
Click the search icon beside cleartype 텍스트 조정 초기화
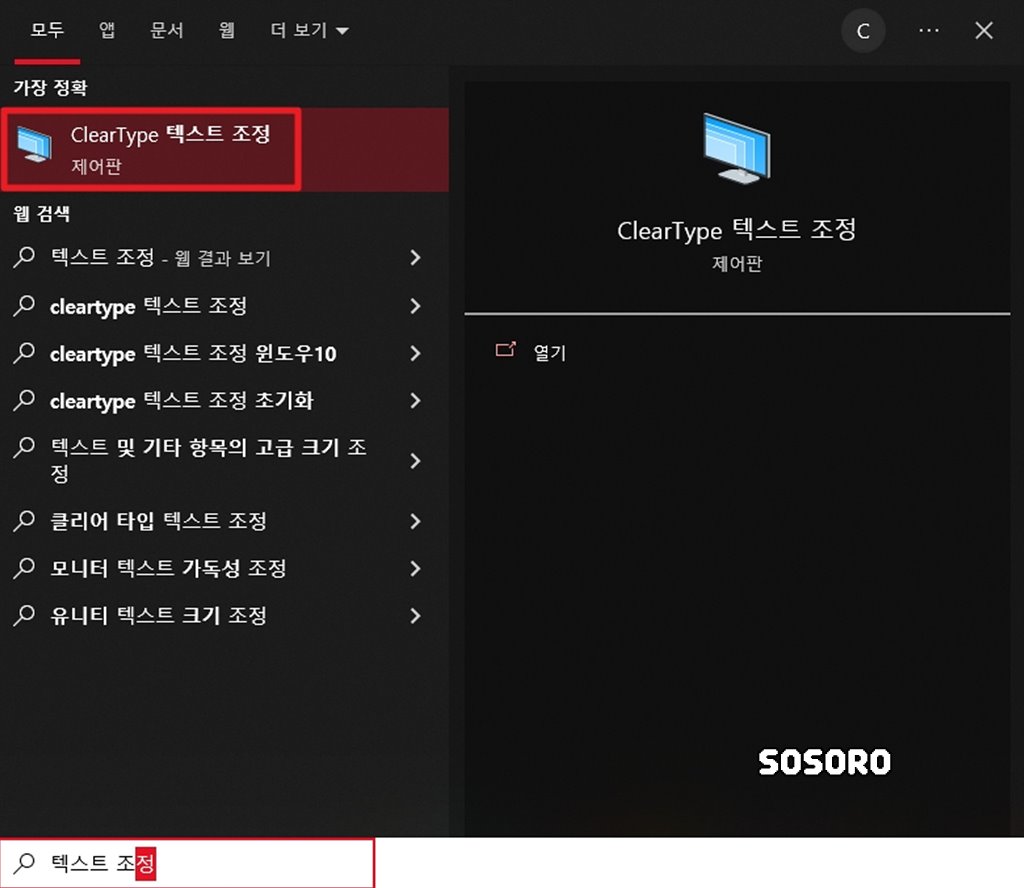(x=24, y=400)
